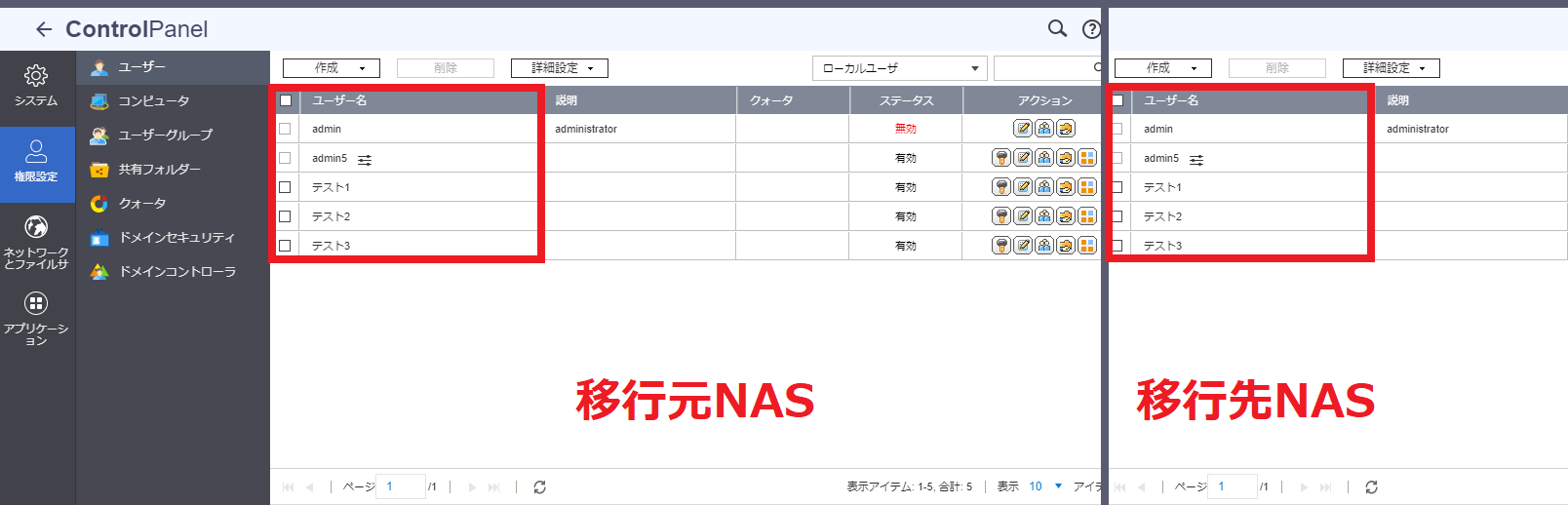Click the page number field in 移行元NAS

400,486
